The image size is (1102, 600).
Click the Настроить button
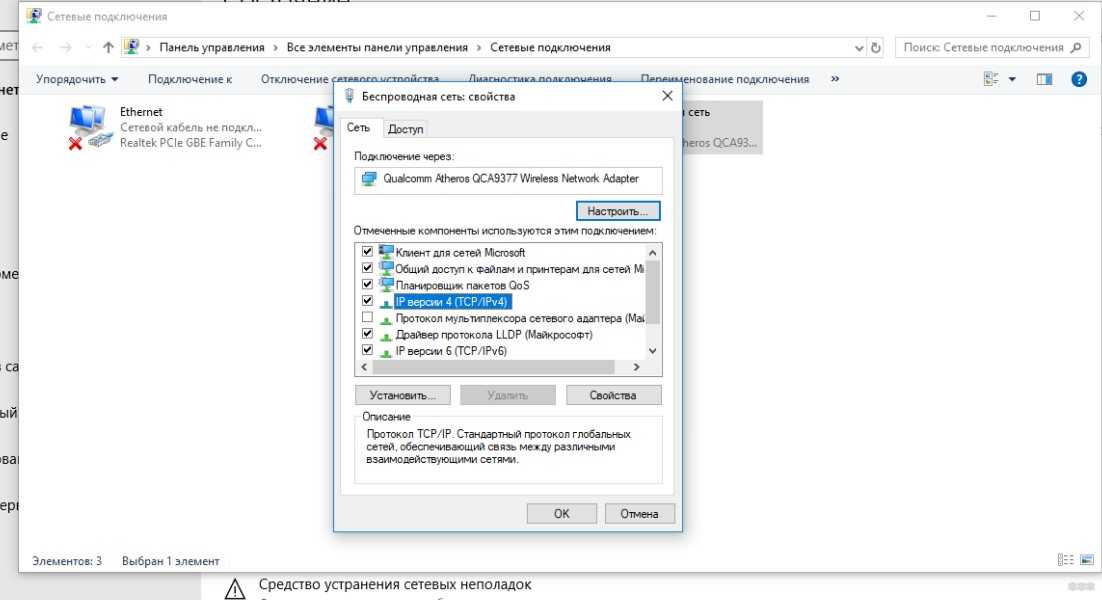coord(618,211)
